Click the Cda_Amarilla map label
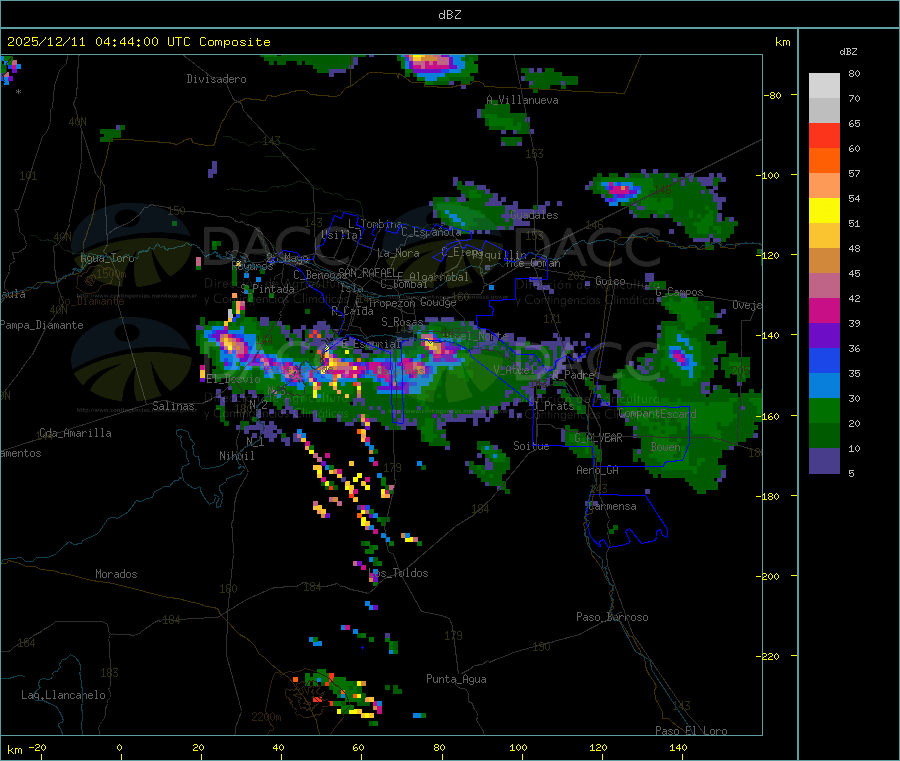Image resolution: width=900 pixels, height=761 pixels. pos(75,433)
